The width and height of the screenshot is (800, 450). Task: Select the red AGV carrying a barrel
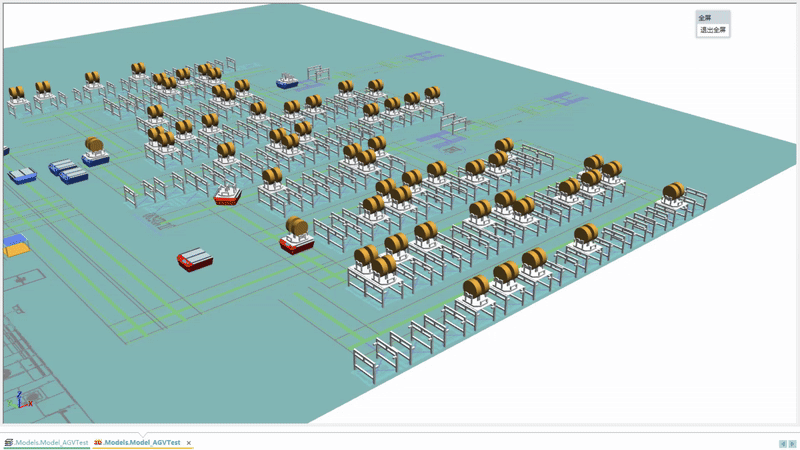[x=297, y=237]
